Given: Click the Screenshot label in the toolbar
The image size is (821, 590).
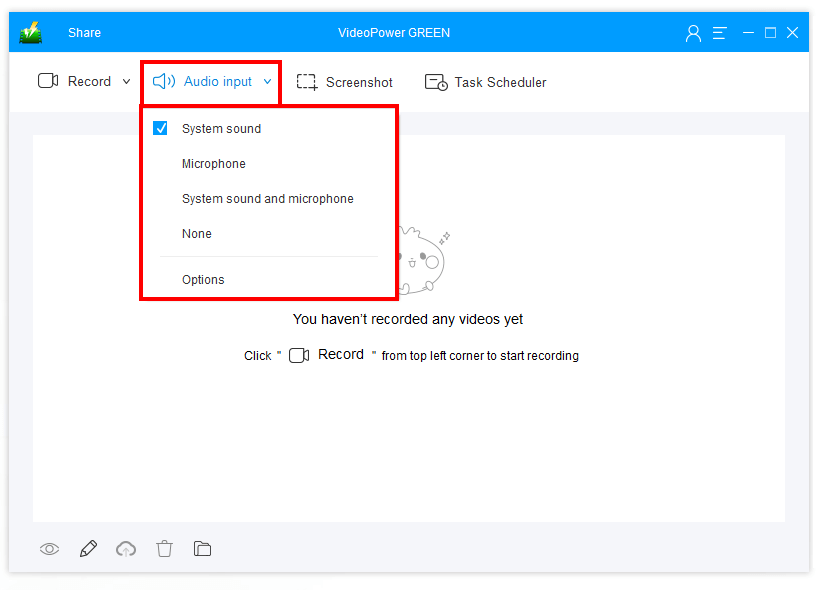Looking at the screenshot, I should point(359,82).
